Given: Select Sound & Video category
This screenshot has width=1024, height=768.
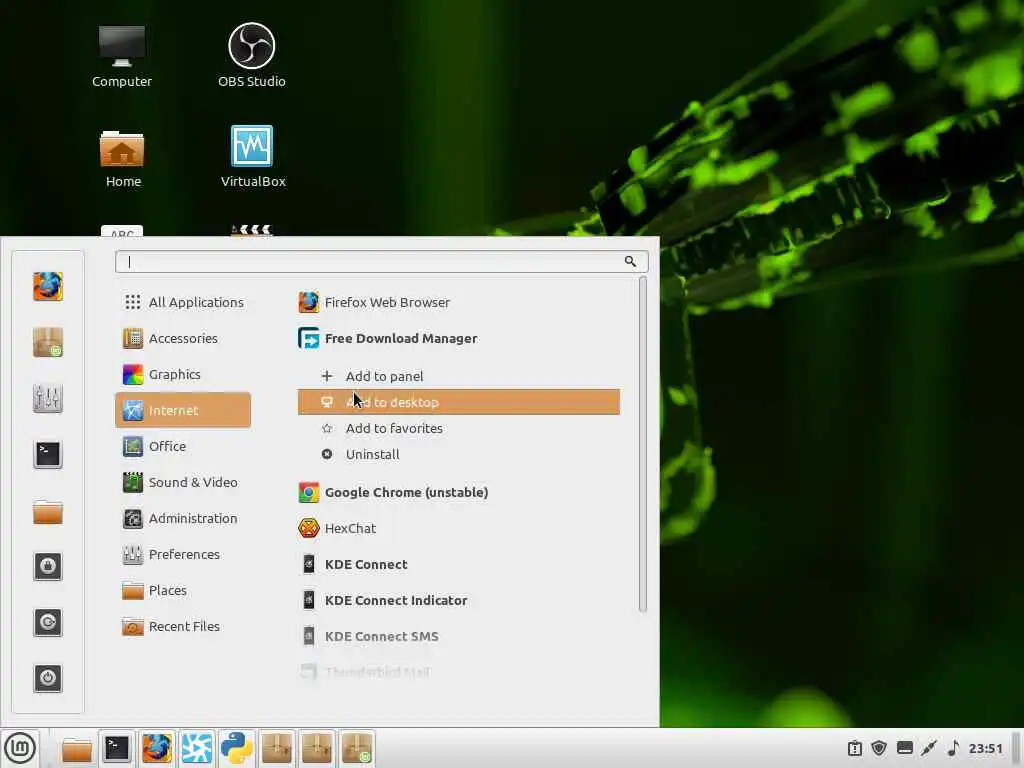Looking at the screenshot, I should (x=183, y=482).
